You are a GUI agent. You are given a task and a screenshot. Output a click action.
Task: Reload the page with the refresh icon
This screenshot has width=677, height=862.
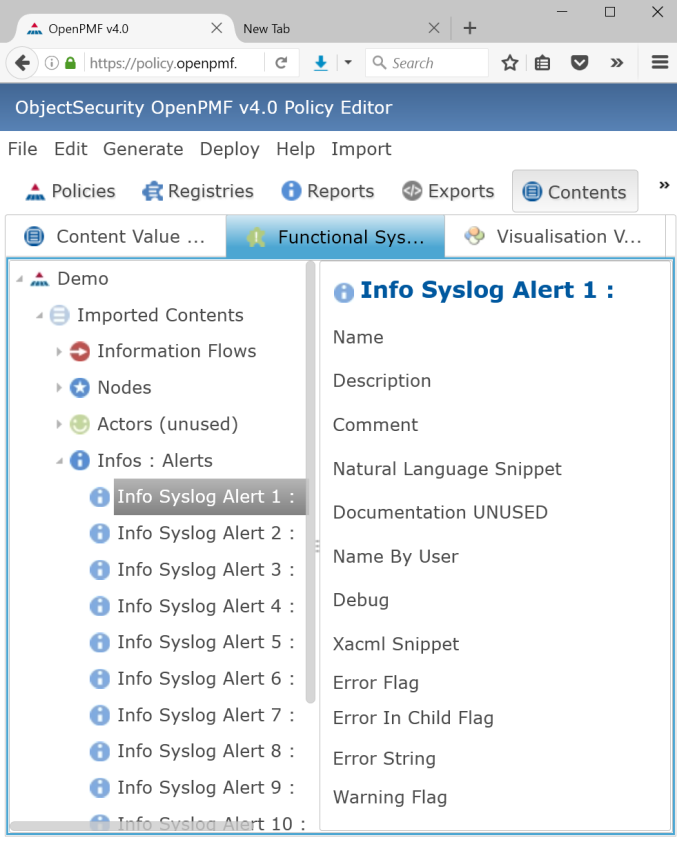click(x=281, y=63)
